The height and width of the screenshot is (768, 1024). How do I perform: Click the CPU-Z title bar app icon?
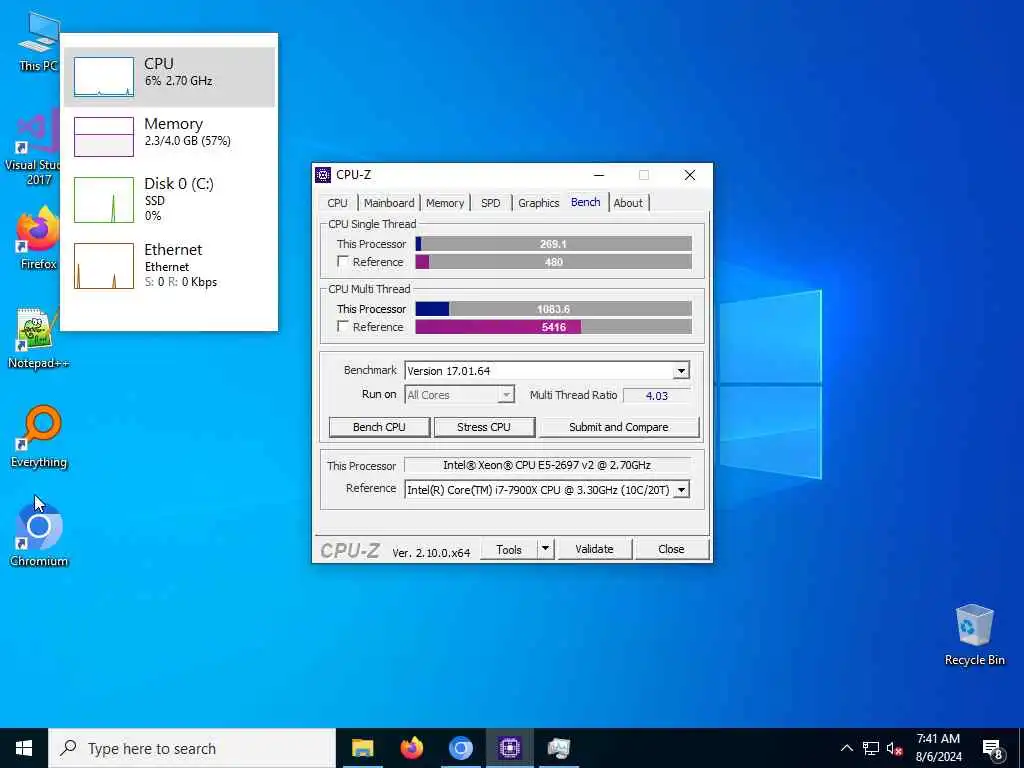coord(323,175)
